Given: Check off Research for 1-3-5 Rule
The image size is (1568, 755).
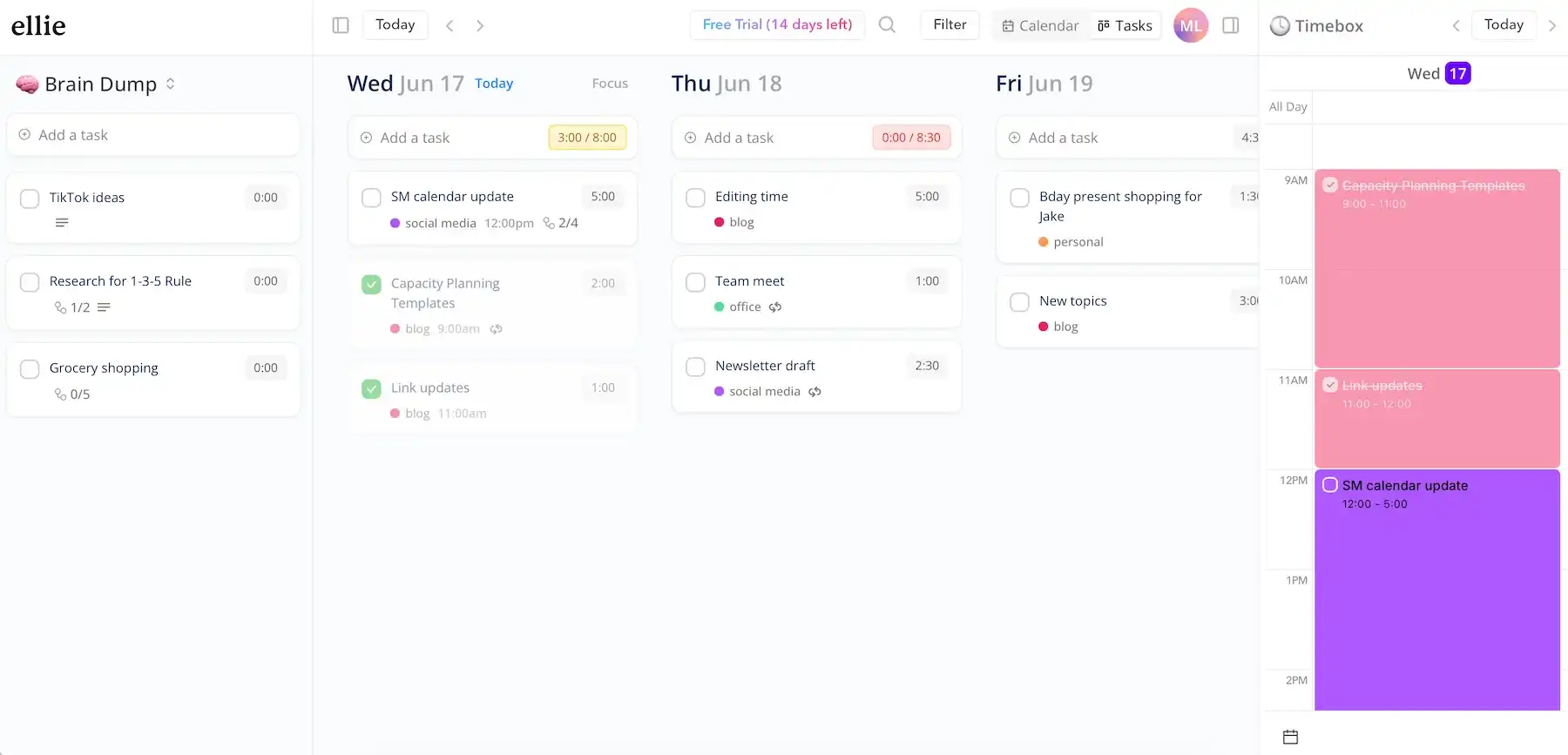Looking at the screenshot, I should (30, 282).
